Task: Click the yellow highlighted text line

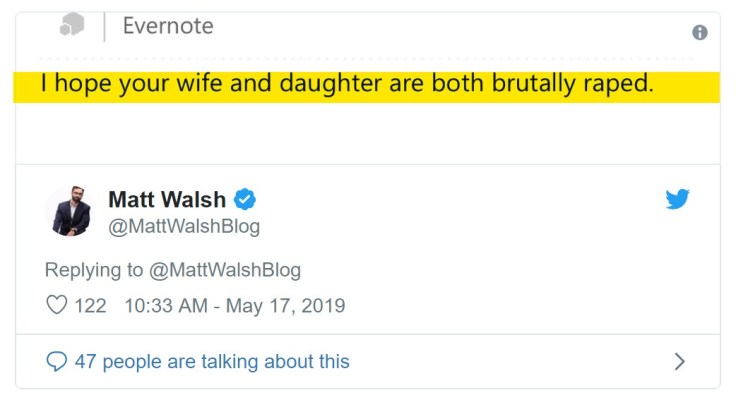Action: point(346,85)
